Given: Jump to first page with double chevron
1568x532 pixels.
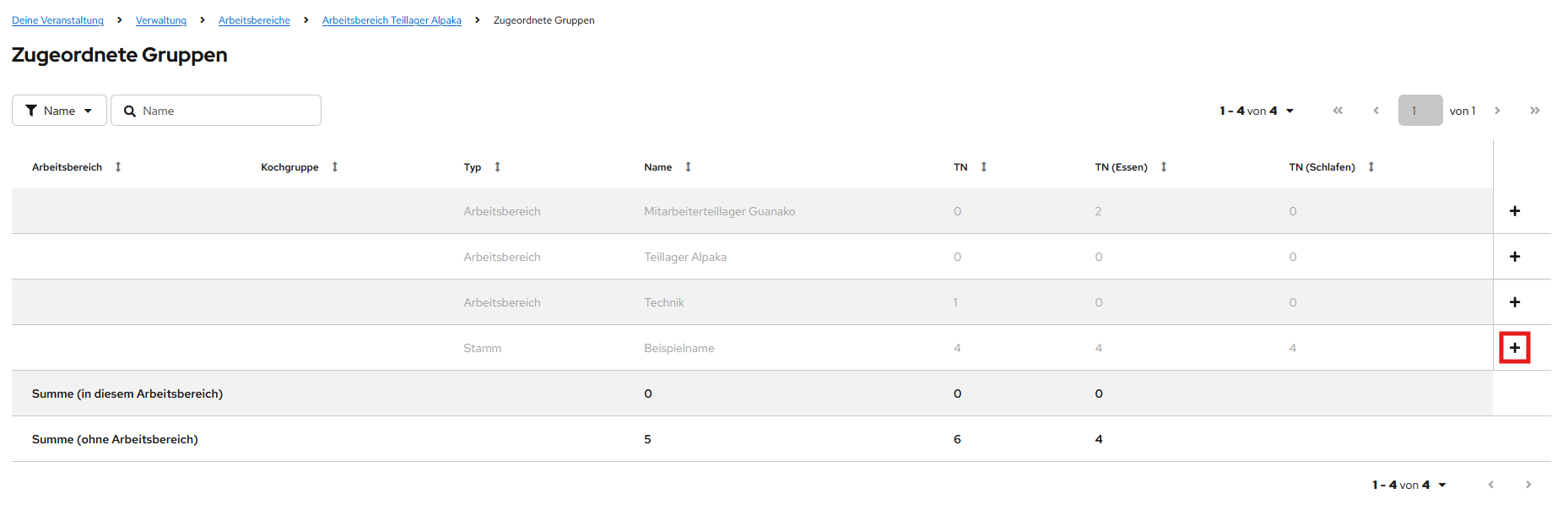Looking at the screenshot, I should [1338, 111].
